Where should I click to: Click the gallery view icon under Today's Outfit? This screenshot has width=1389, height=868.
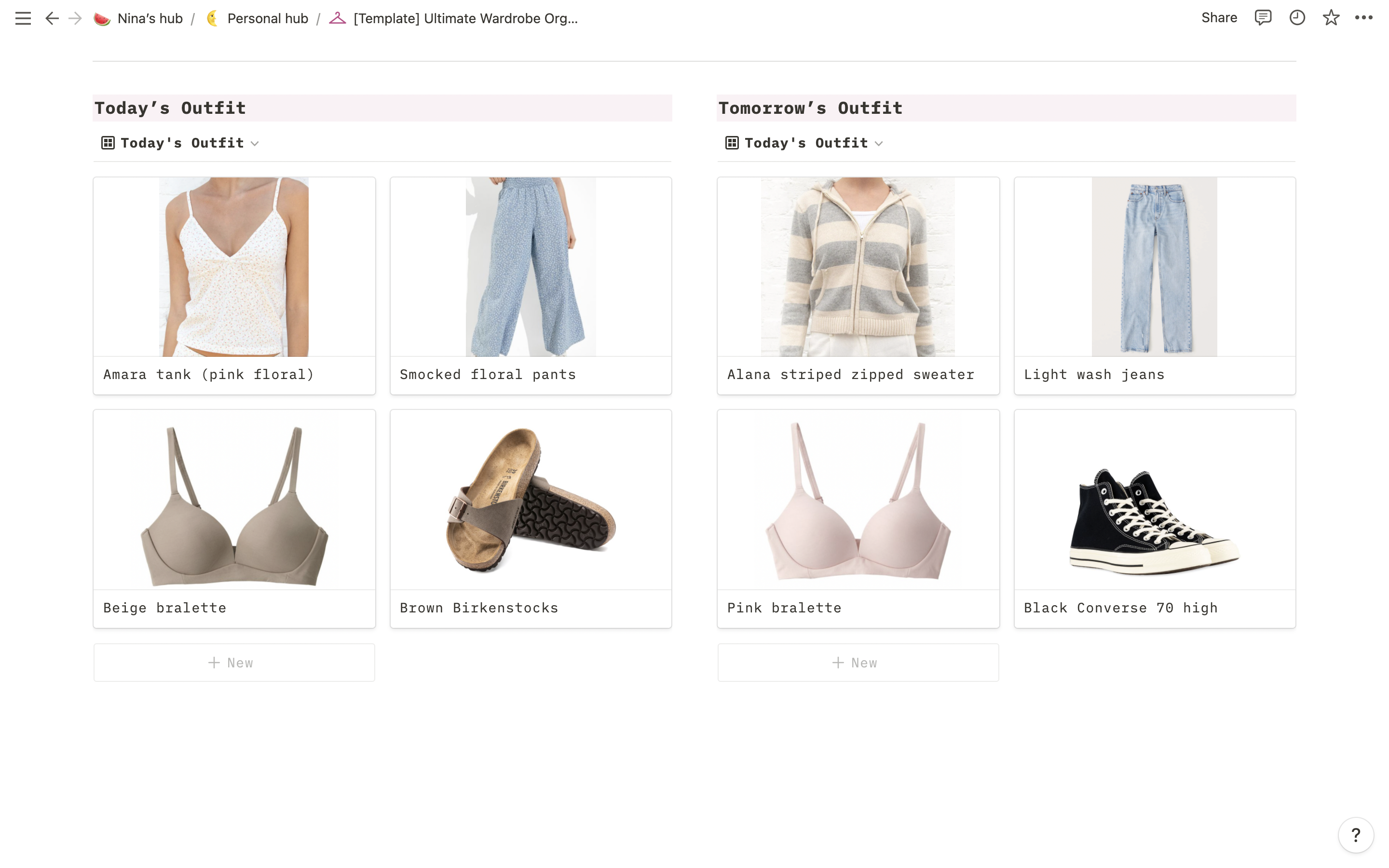click(108, 143)
